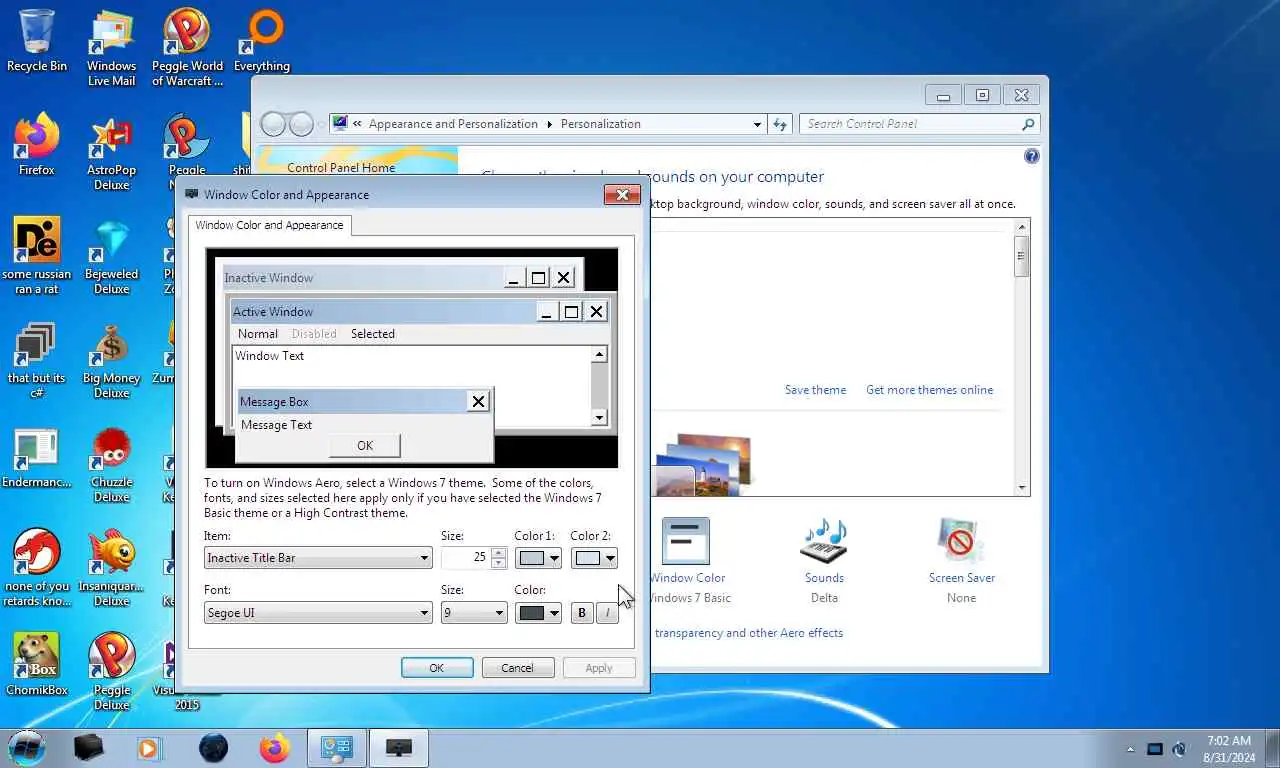
Task: Open Insaniquarium Deluxe desktop icon
Action: (111, 568)
